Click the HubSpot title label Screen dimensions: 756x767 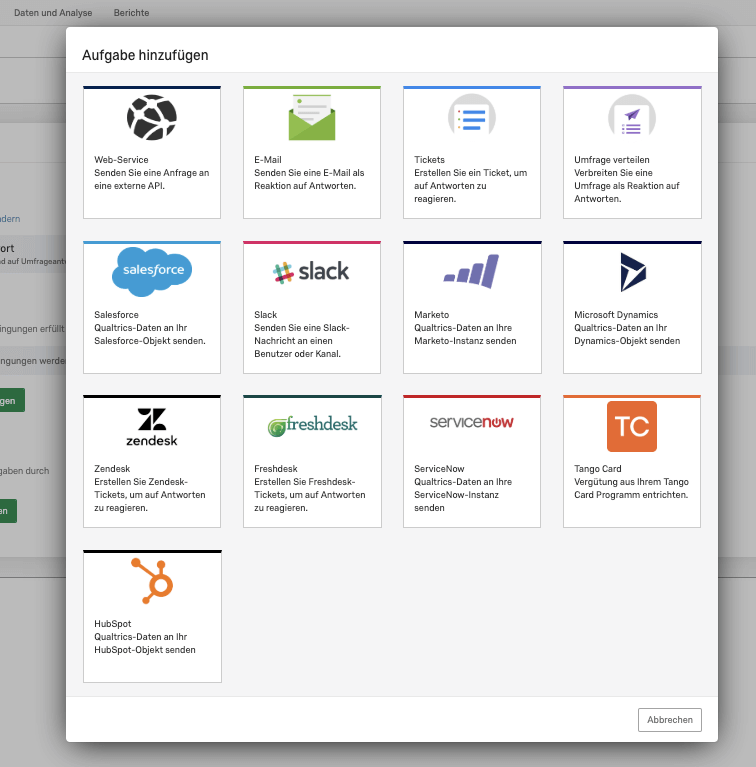tap(112, 624)
